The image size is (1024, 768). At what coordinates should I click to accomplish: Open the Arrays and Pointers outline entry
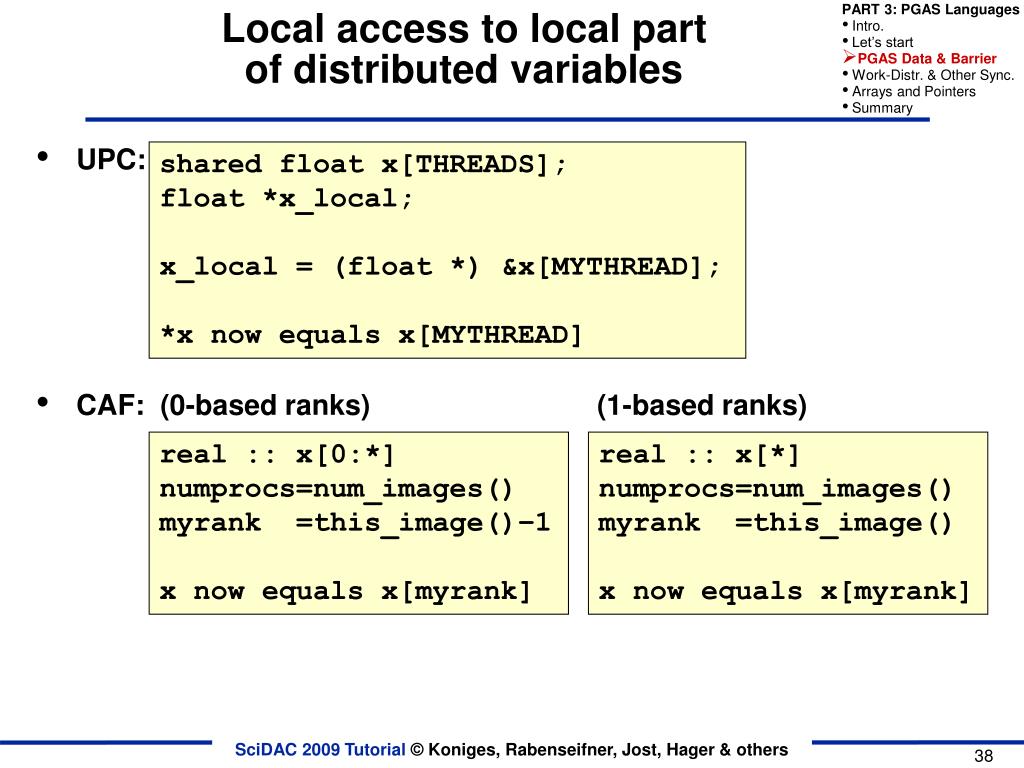pos(914,91)
